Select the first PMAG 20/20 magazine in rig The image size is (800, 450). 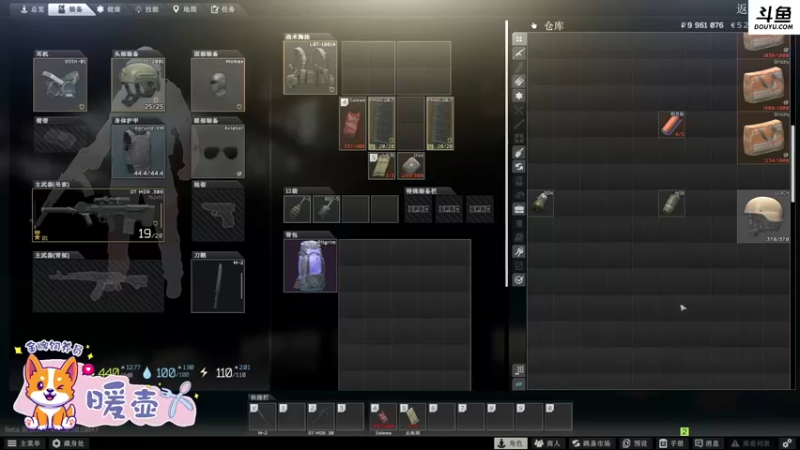(382, 123)
